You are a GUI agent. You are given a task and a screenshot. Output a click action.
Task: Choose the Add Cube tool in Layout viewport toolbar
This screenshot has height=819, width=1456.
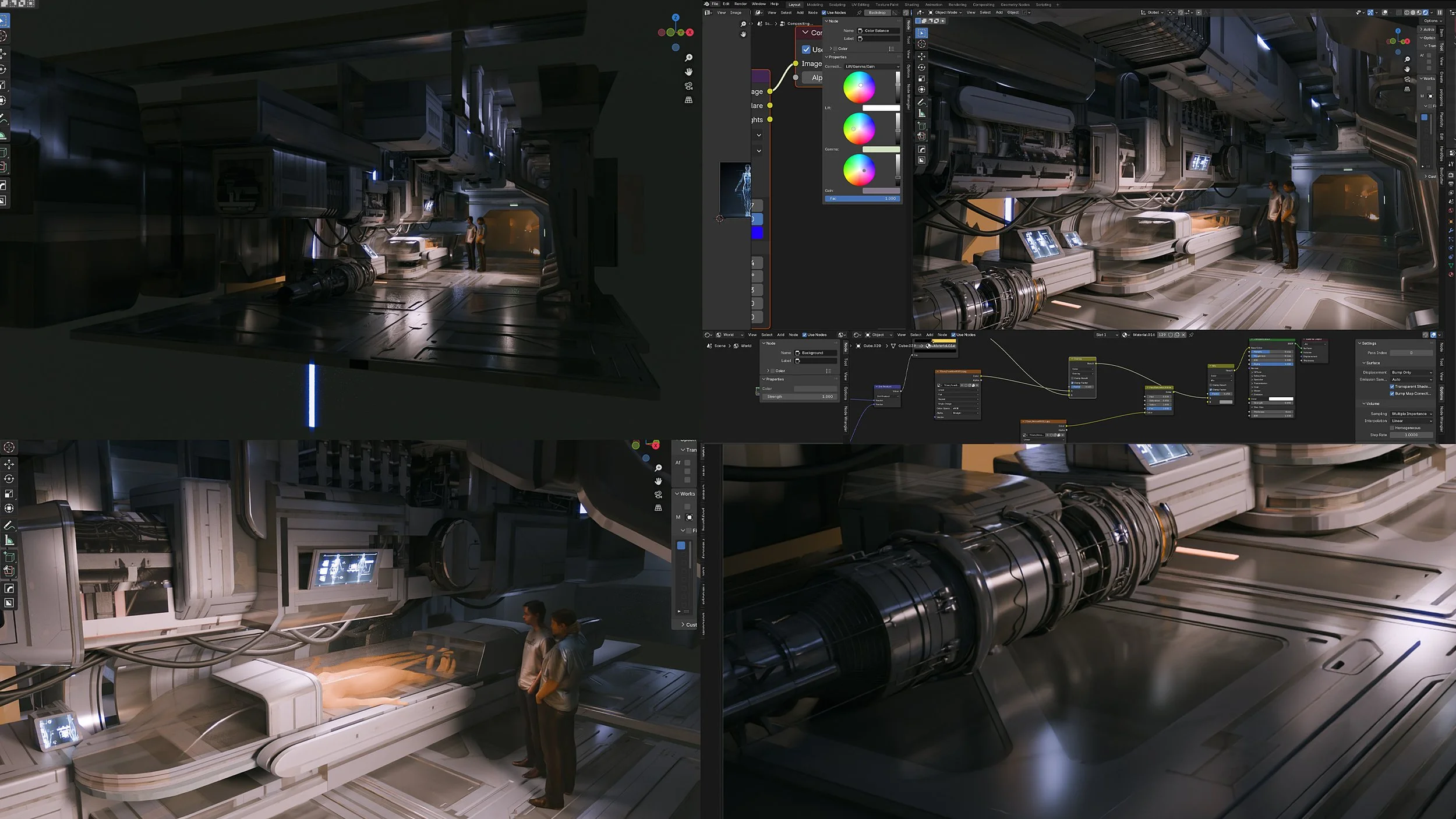[x=921, y=126]
